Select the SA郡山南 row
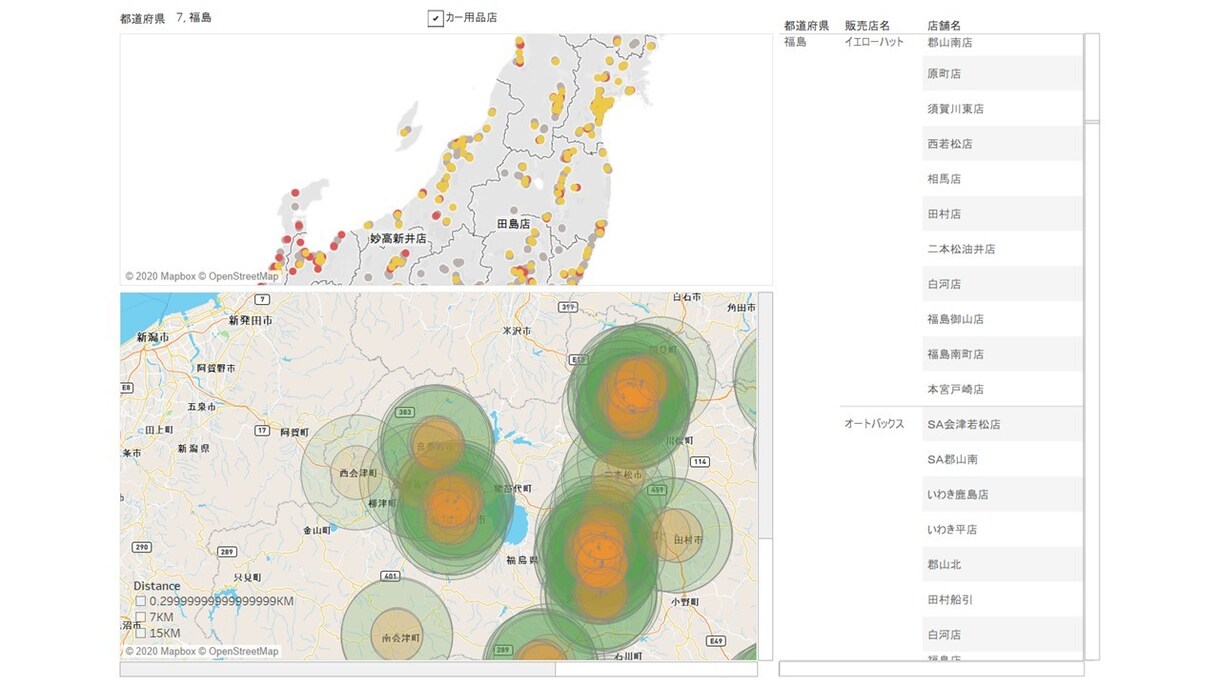Viewport: 1220px width, 686px height. [1003, 459]
